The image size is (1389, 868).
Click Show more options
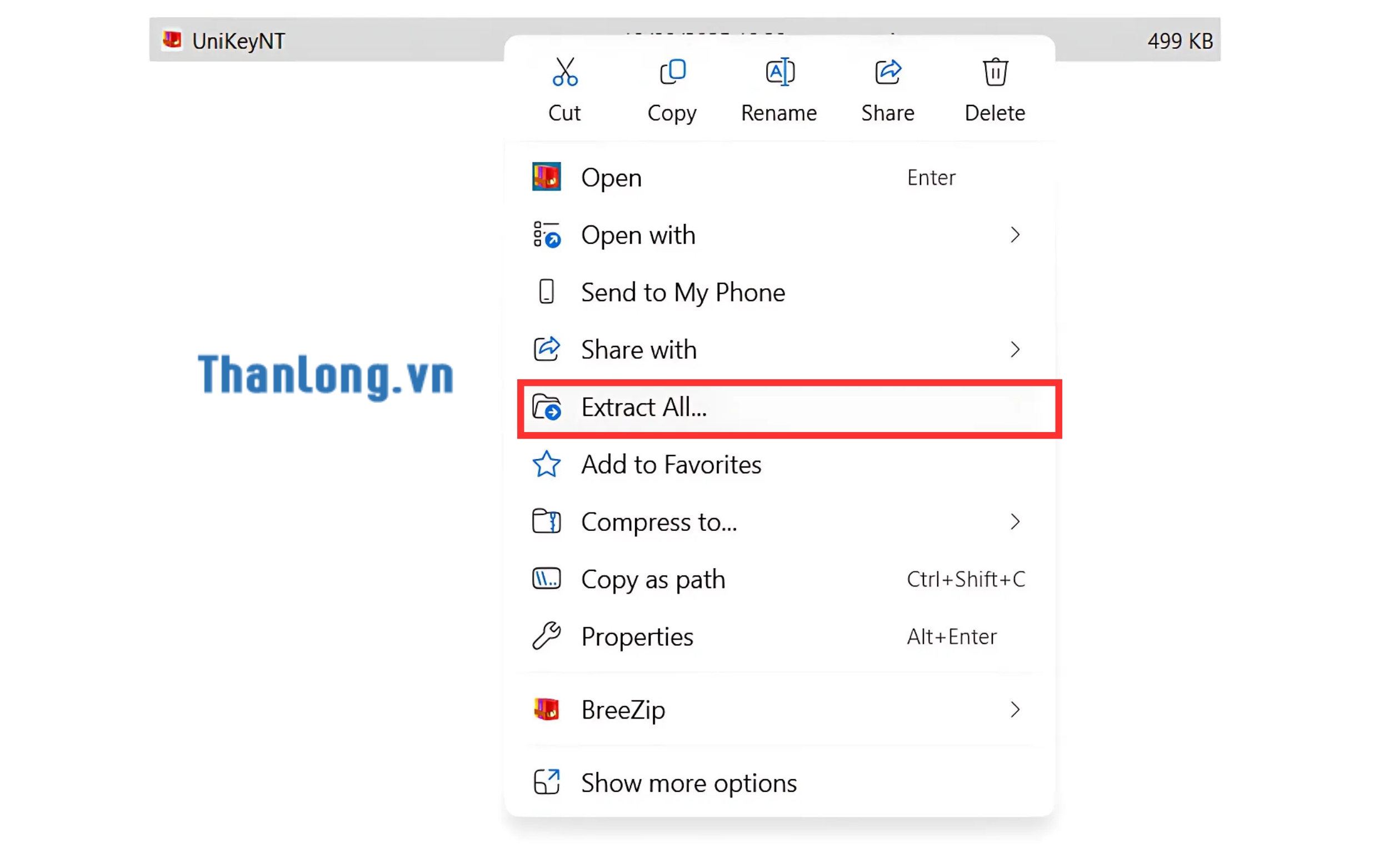coord(688,782)
